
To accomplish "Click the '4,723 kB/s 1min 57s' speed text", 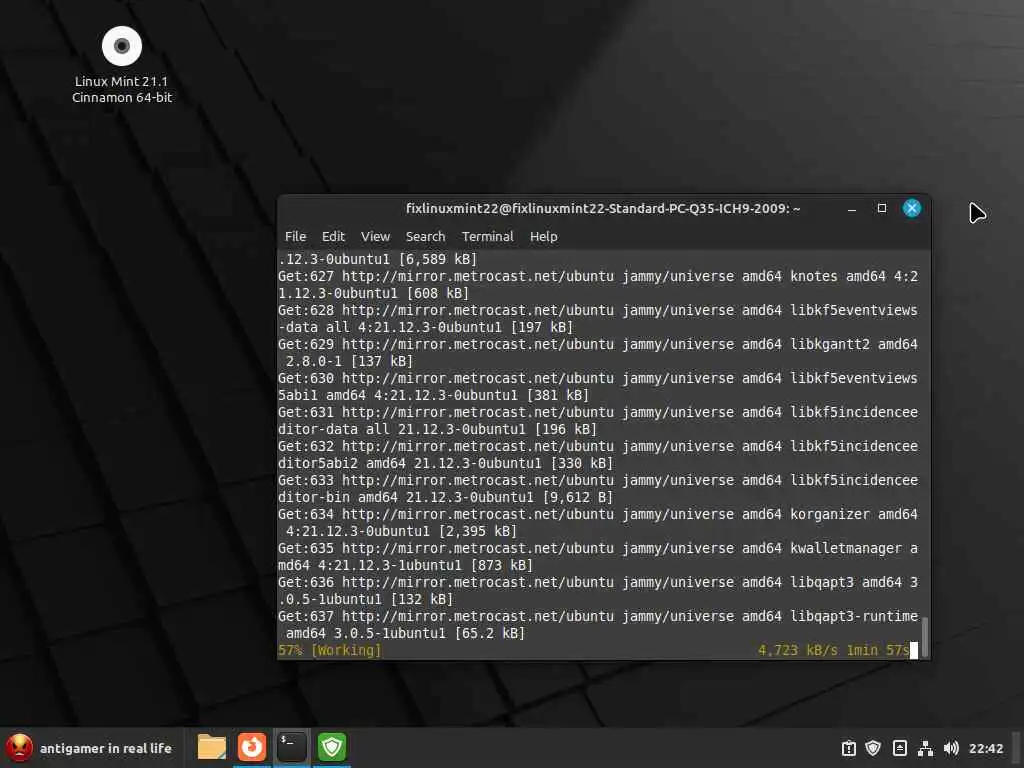I will point(833,650).
